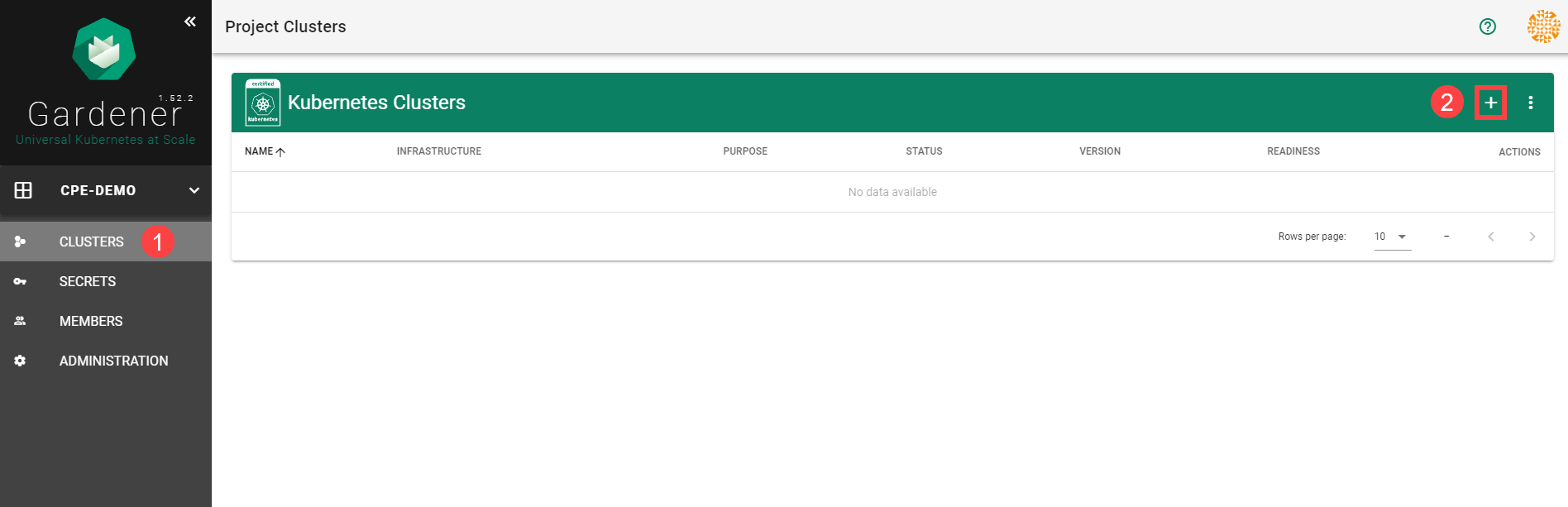This screenshot has width=1568, height=507.
Task: Open the user avatar account menu
Action: (1543, 26)
